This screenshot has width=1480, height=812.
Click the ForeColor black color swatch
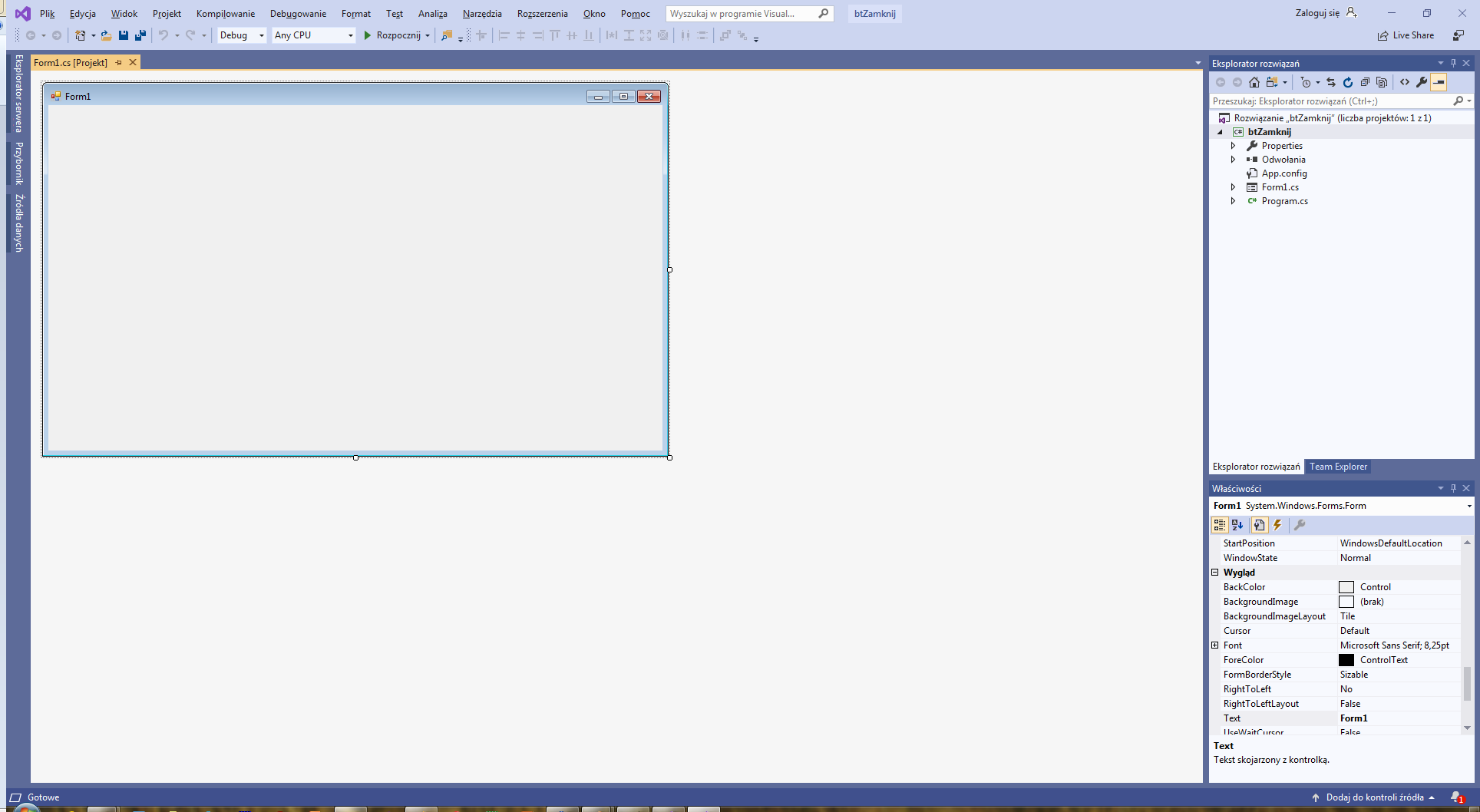[x=1346, y=660]
